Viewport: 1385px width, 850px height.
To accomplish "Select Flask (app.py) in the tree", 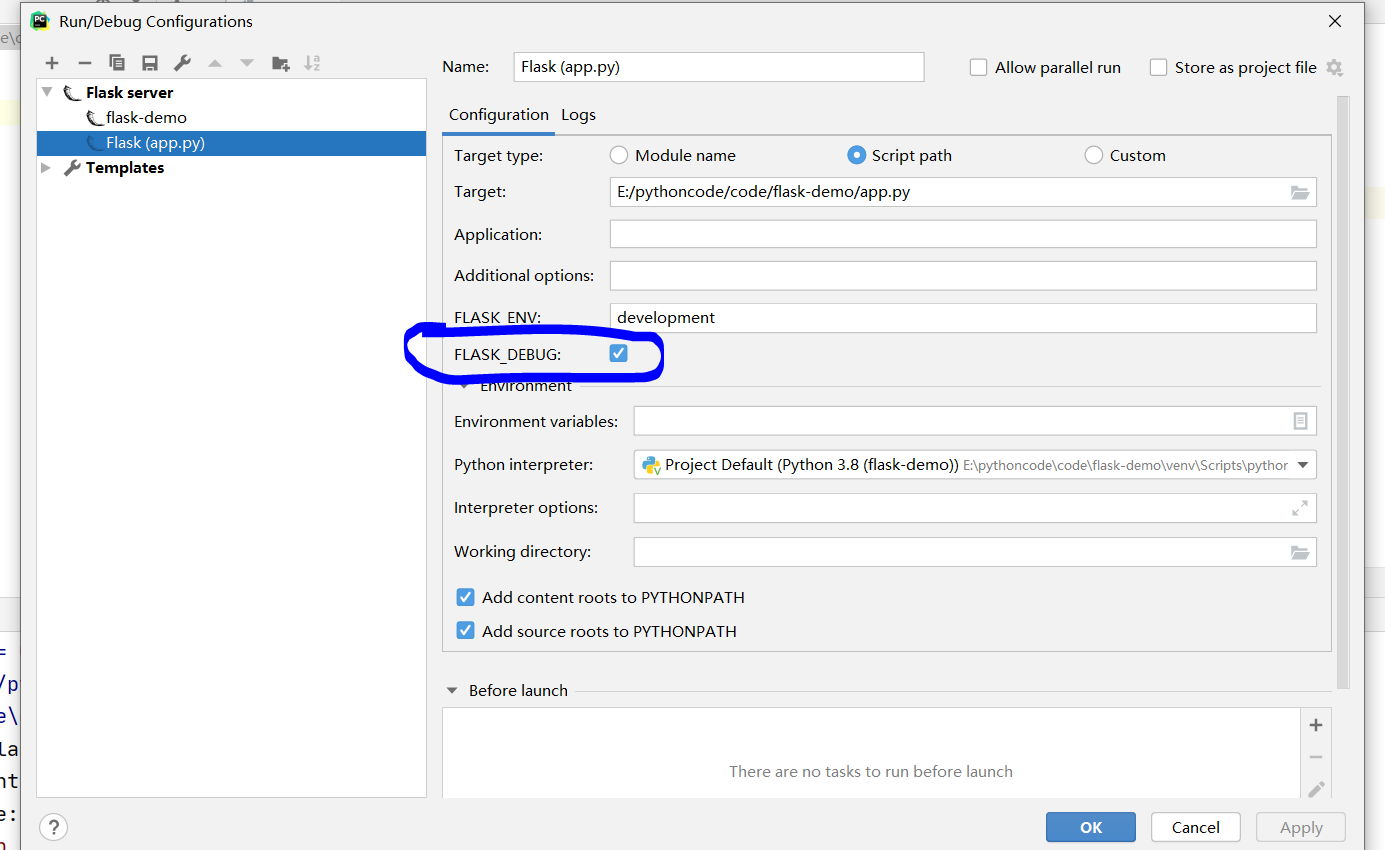I will tap(231, 143).
